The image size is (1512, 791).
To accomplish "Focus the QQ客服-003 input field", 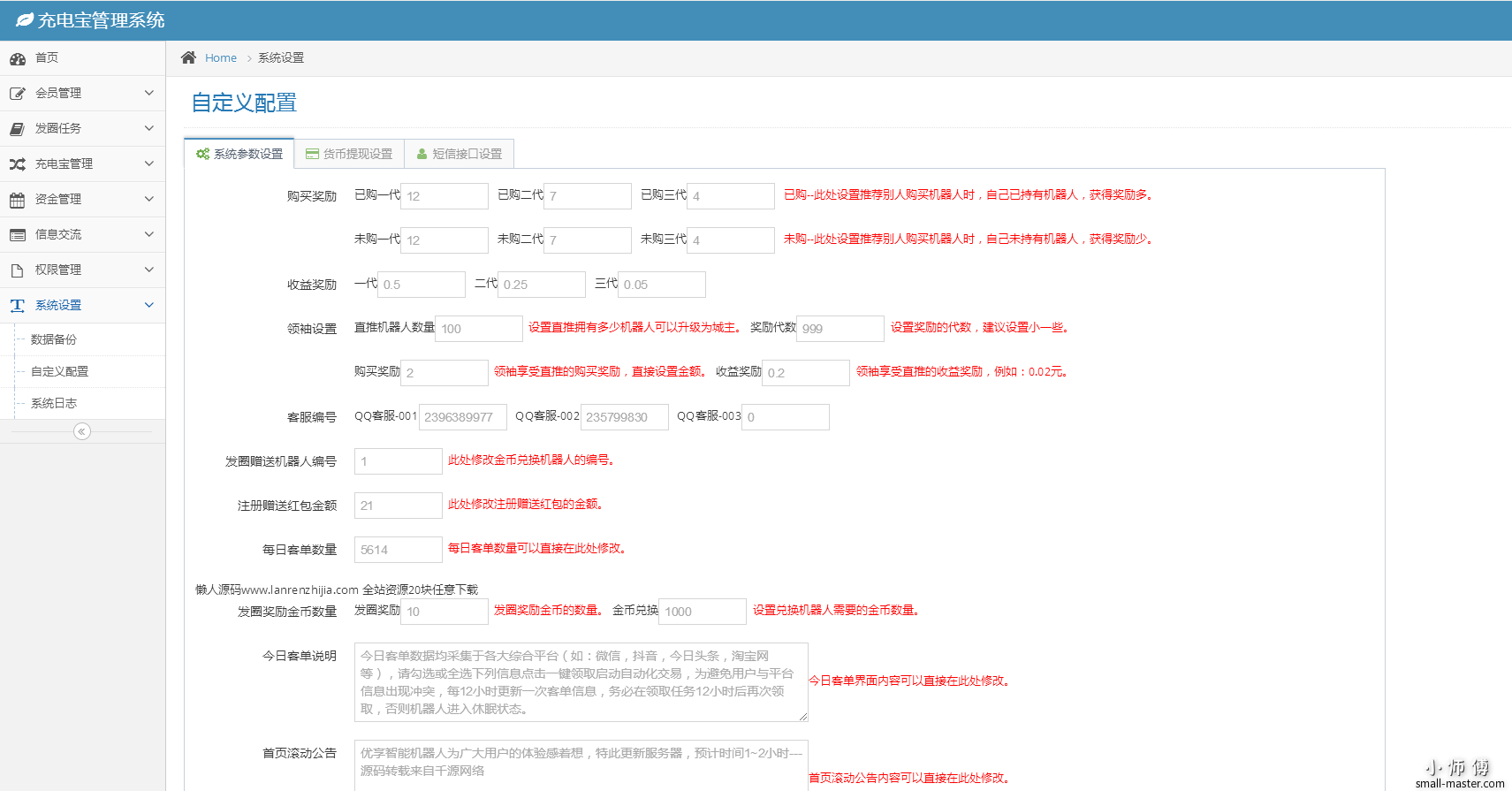I will pyautogui.click(x=786, y=417).
